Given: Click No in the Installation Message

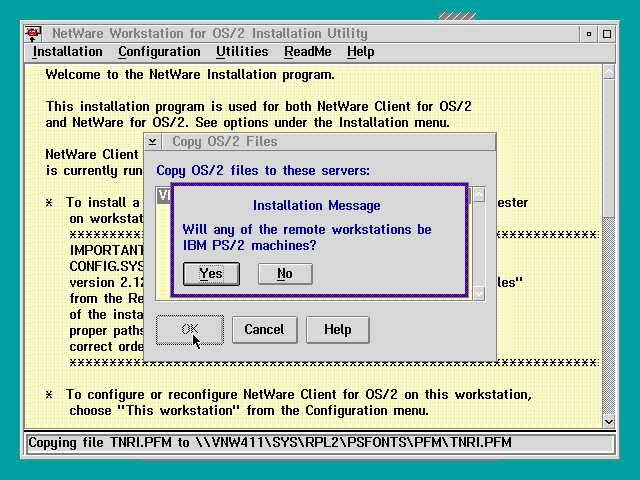Looking at the screenshot, I should [285, 273].
